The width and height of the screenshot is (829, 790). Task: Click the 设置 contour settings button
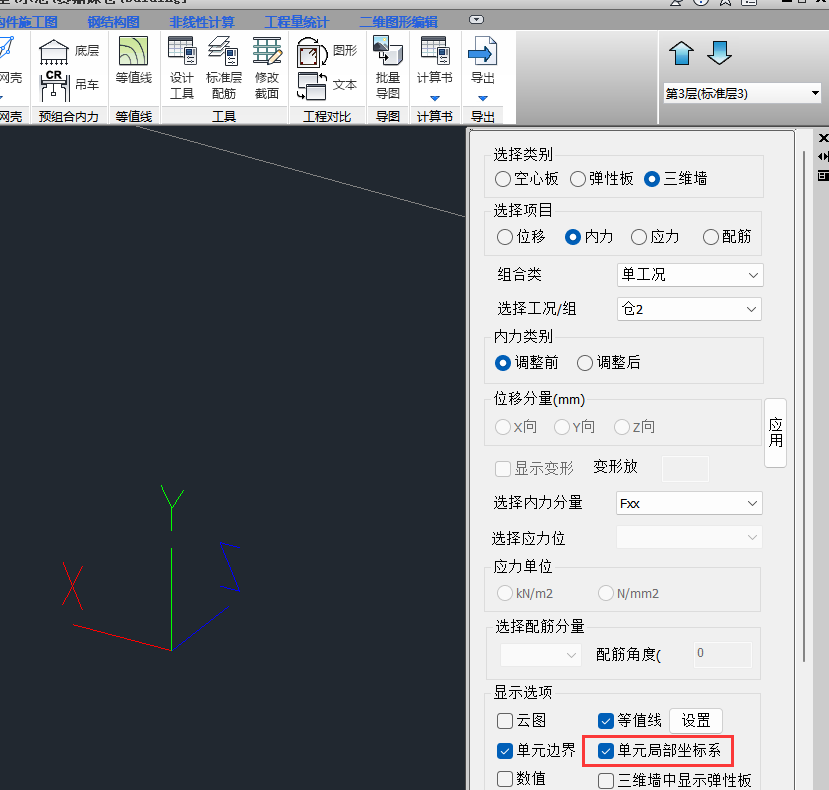[696, 721]
